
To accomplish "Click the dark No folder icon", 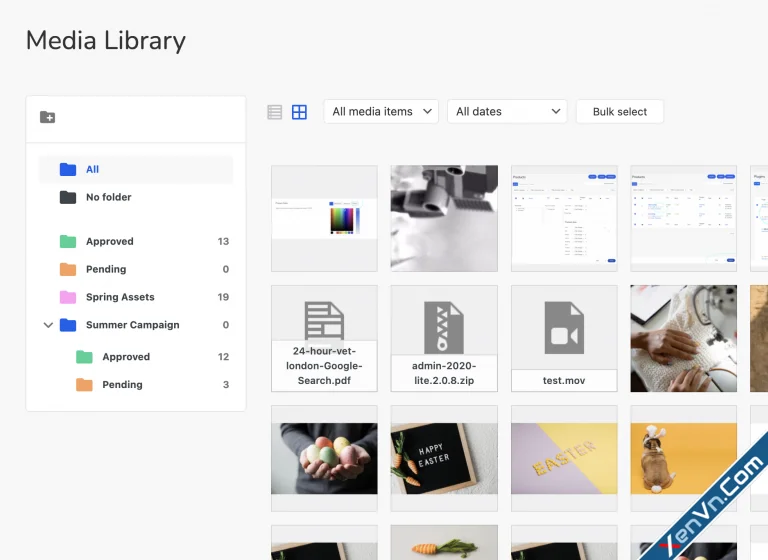I will (68, 197).
